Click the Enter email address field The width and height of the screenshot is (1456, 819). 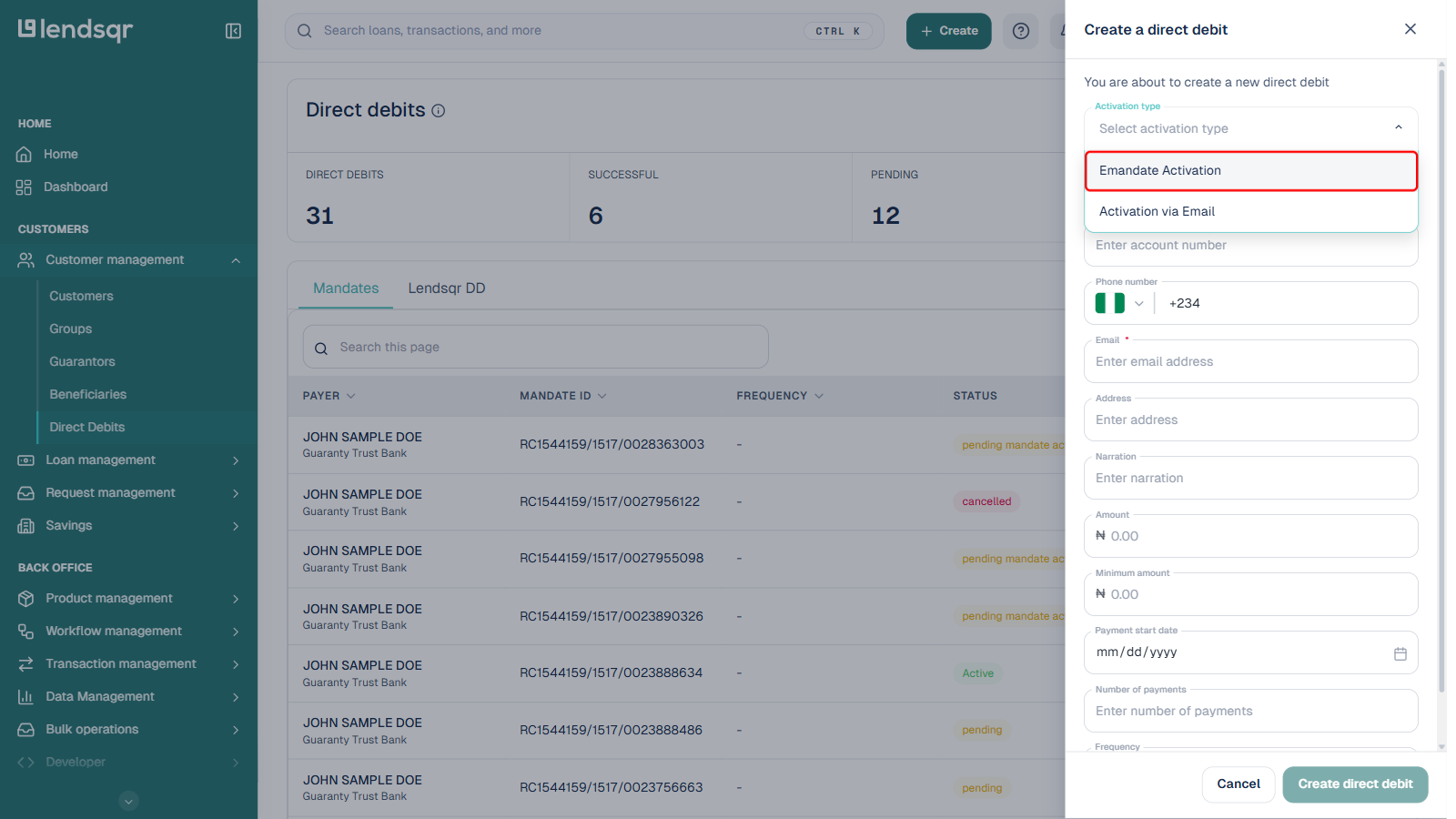click(x=1251, y=362)
